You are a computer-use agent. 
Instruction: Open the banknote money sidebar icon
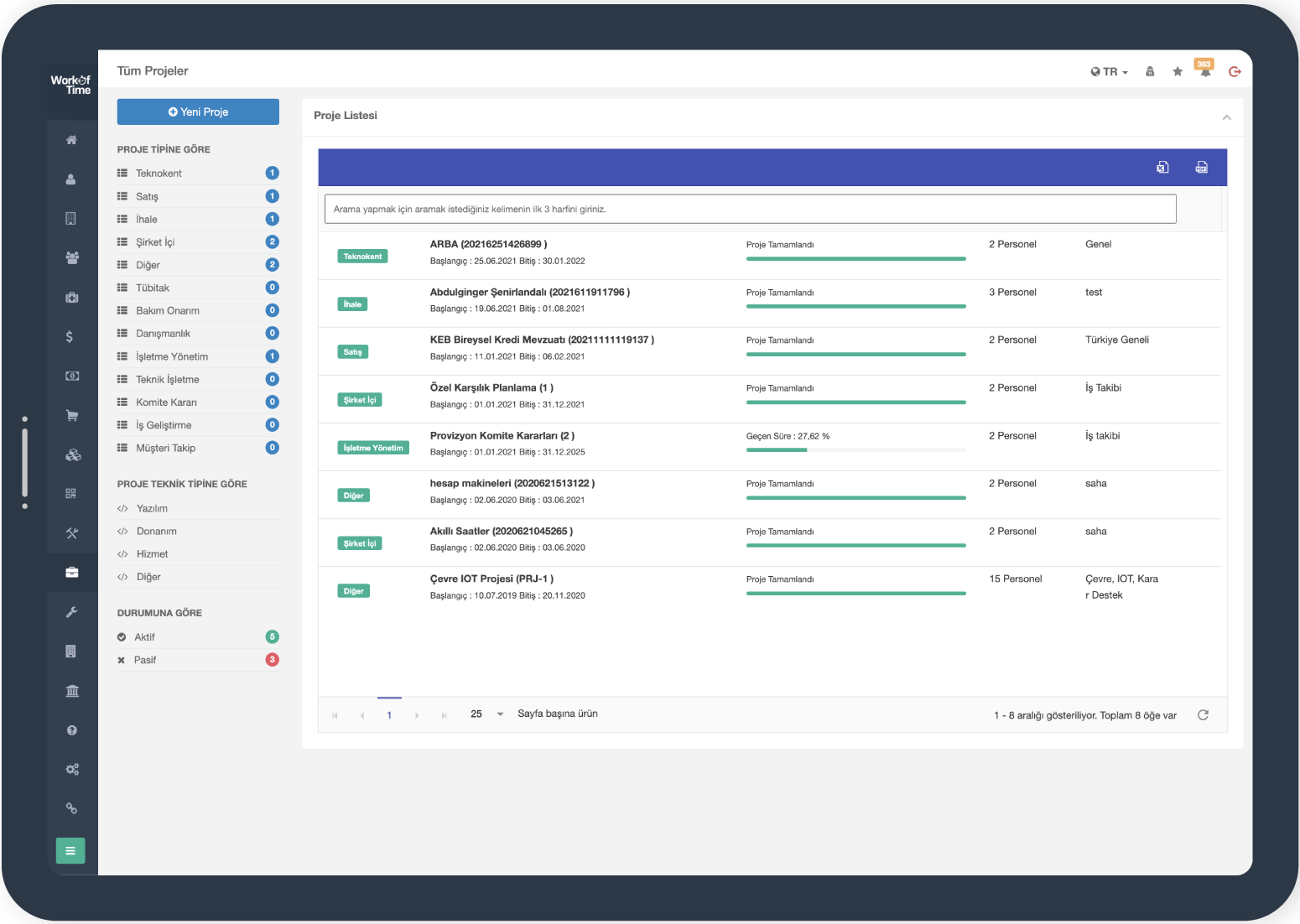[x=72, y=376]
